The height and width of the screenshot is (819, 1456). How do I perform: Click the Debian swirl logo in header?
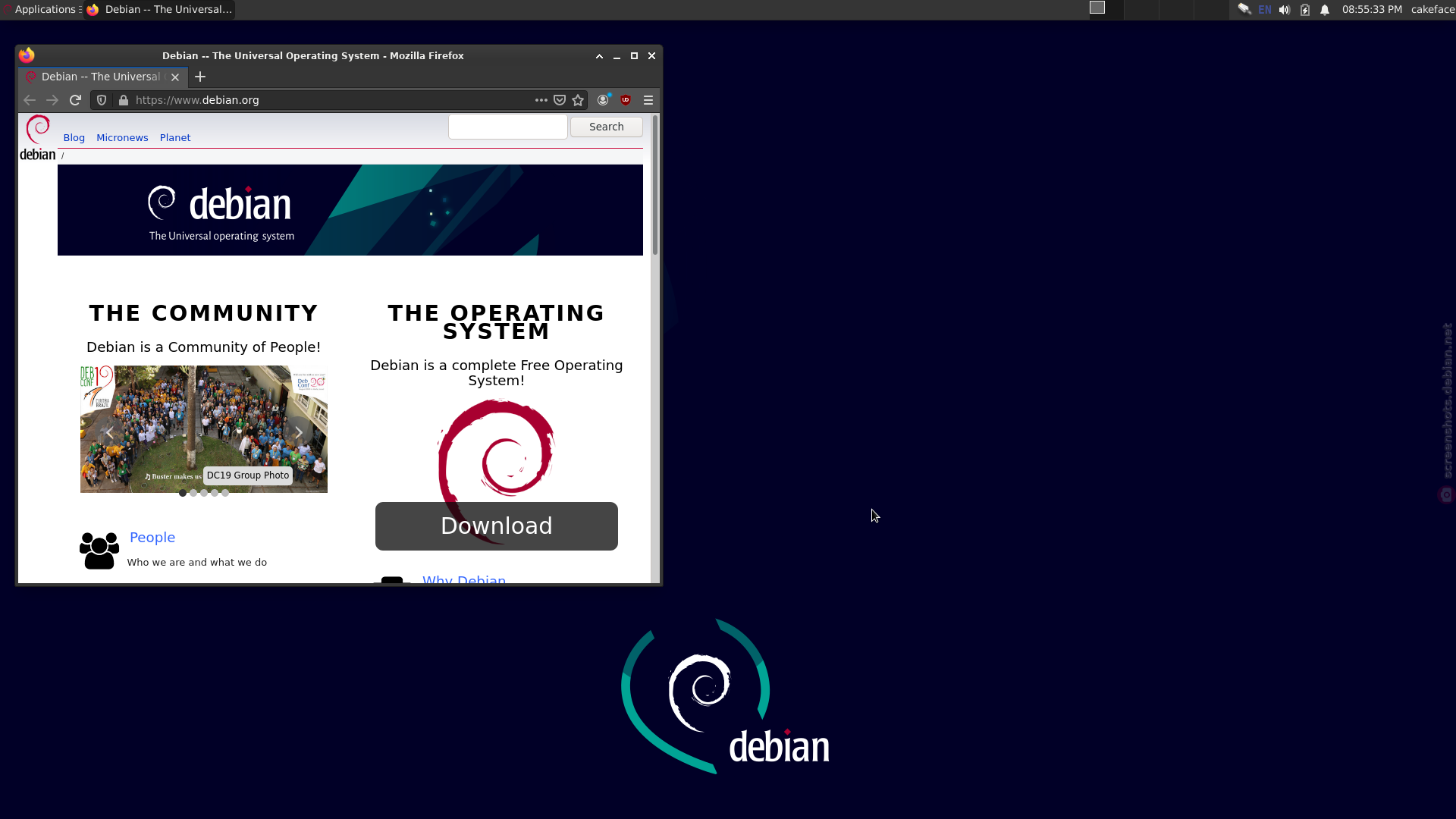[x=38, y=138]
